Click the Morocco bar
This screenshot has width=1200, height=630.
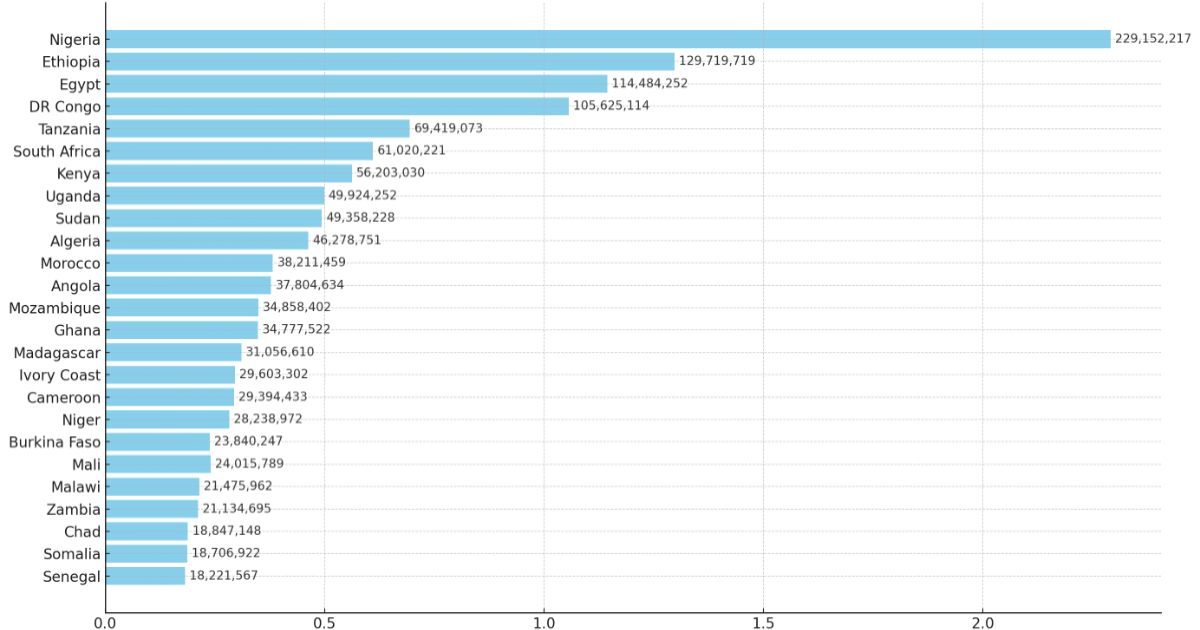pos(189,263)
